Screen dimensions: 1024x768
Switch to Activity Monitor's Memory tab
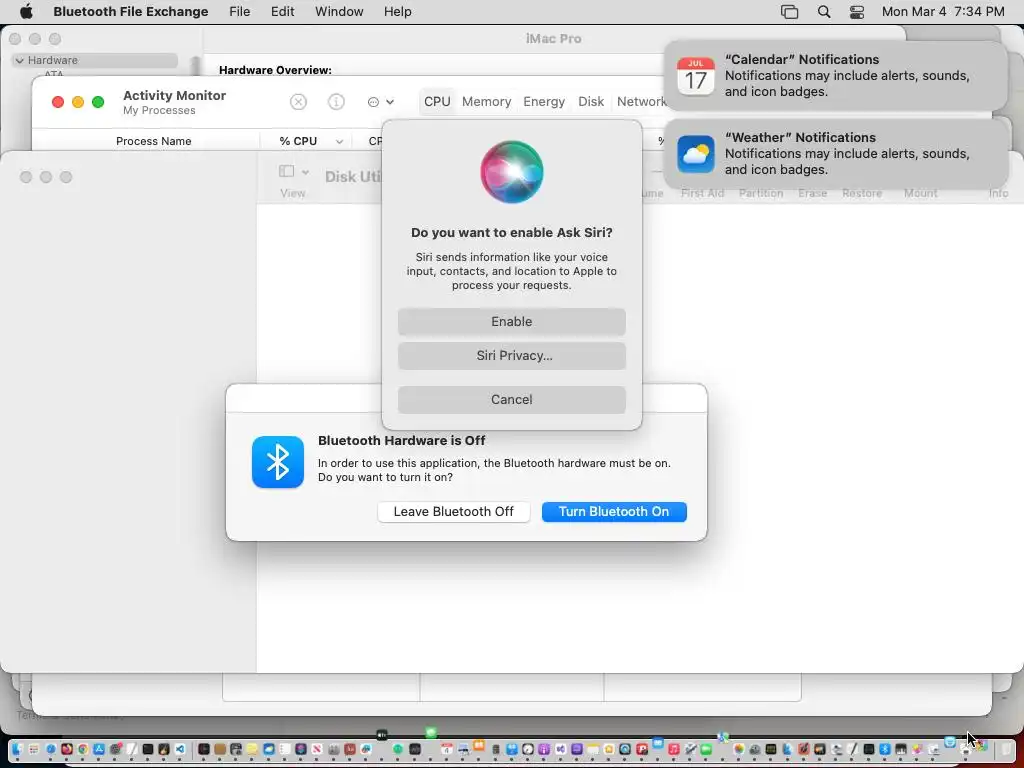[x=487, y=101]
